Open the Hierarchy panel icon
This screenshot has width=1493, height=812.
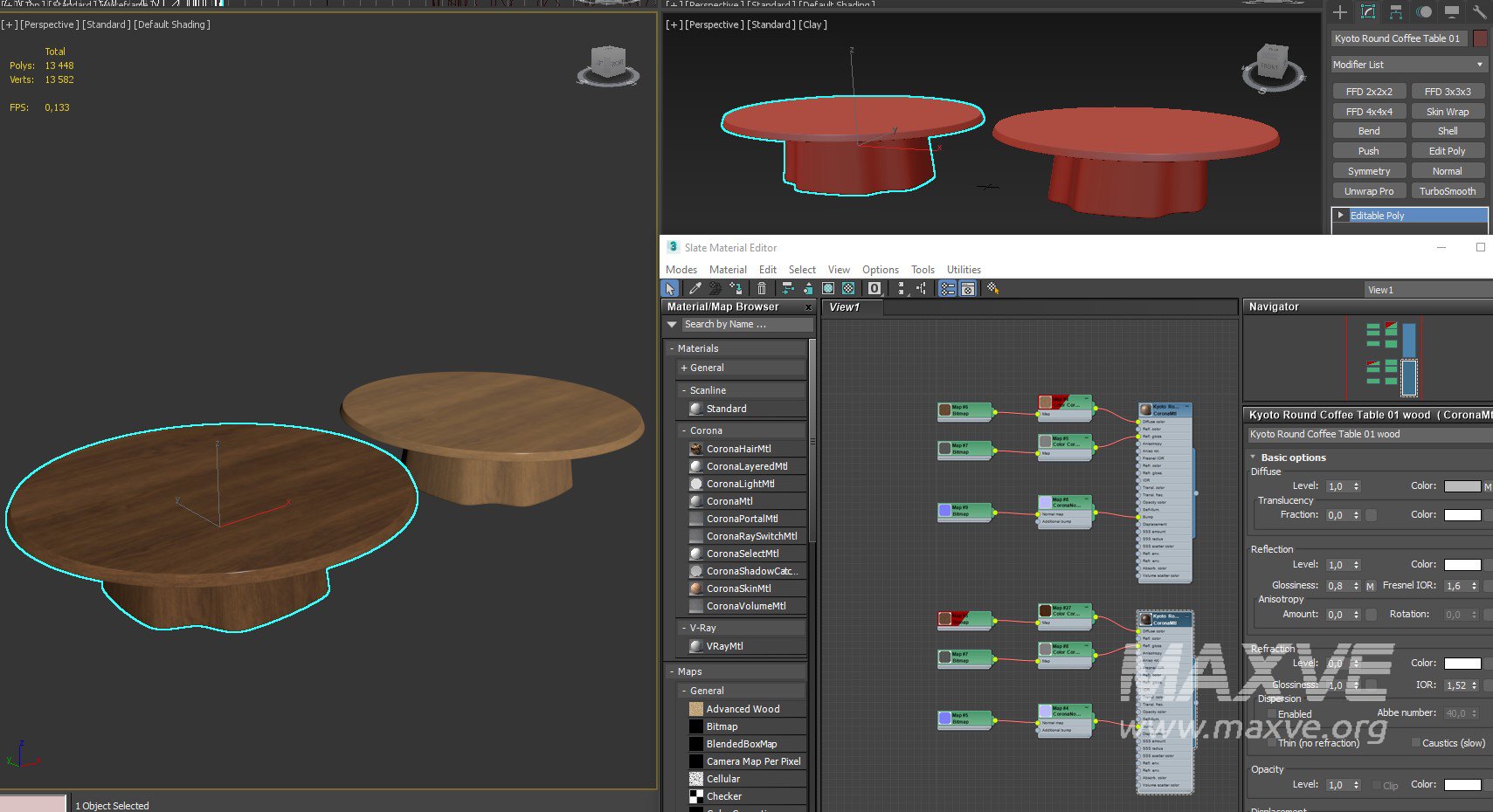click(1396, 12)
